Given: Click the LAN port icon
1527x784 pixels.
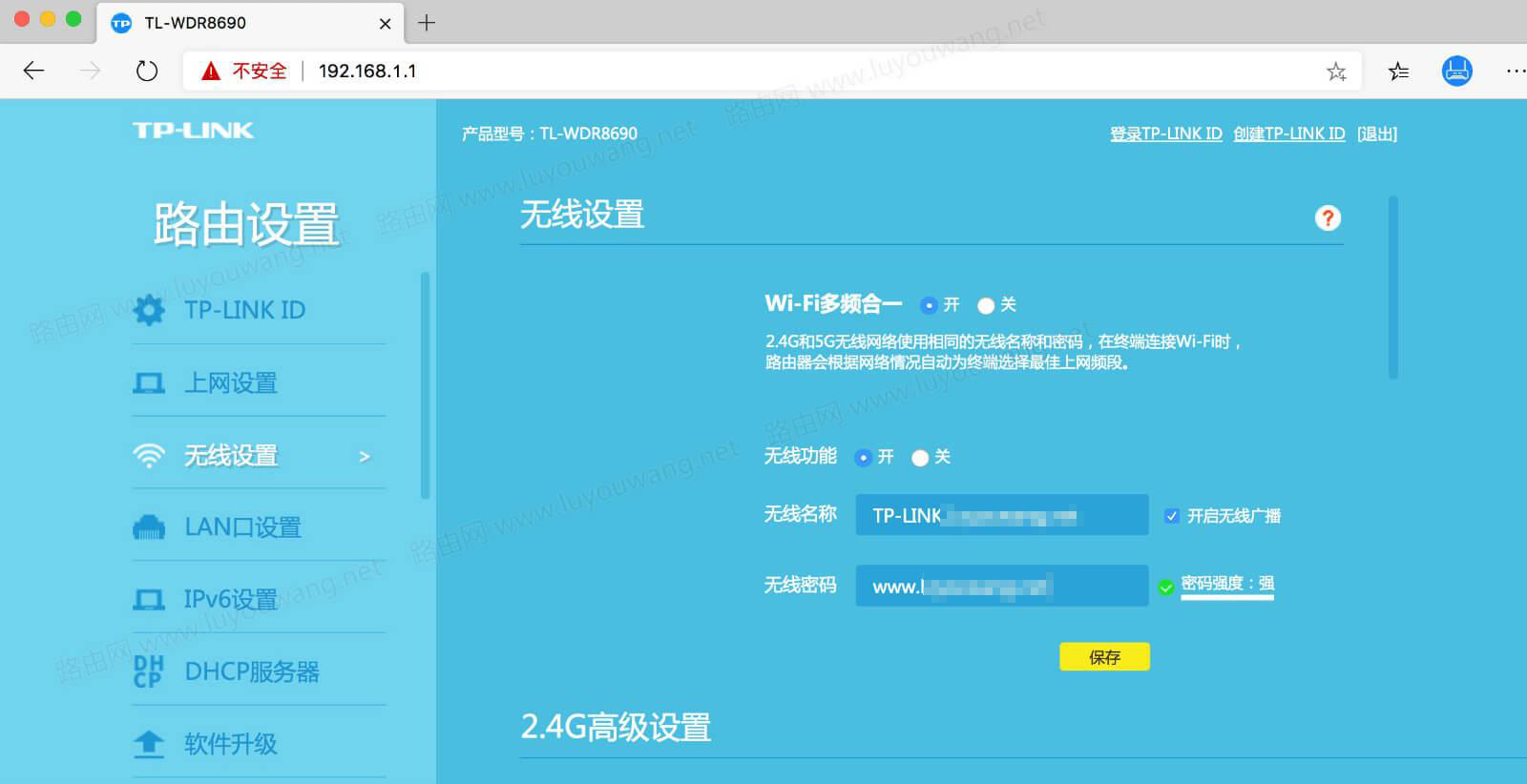Looking at the screenshot, I should coord(149,527).
